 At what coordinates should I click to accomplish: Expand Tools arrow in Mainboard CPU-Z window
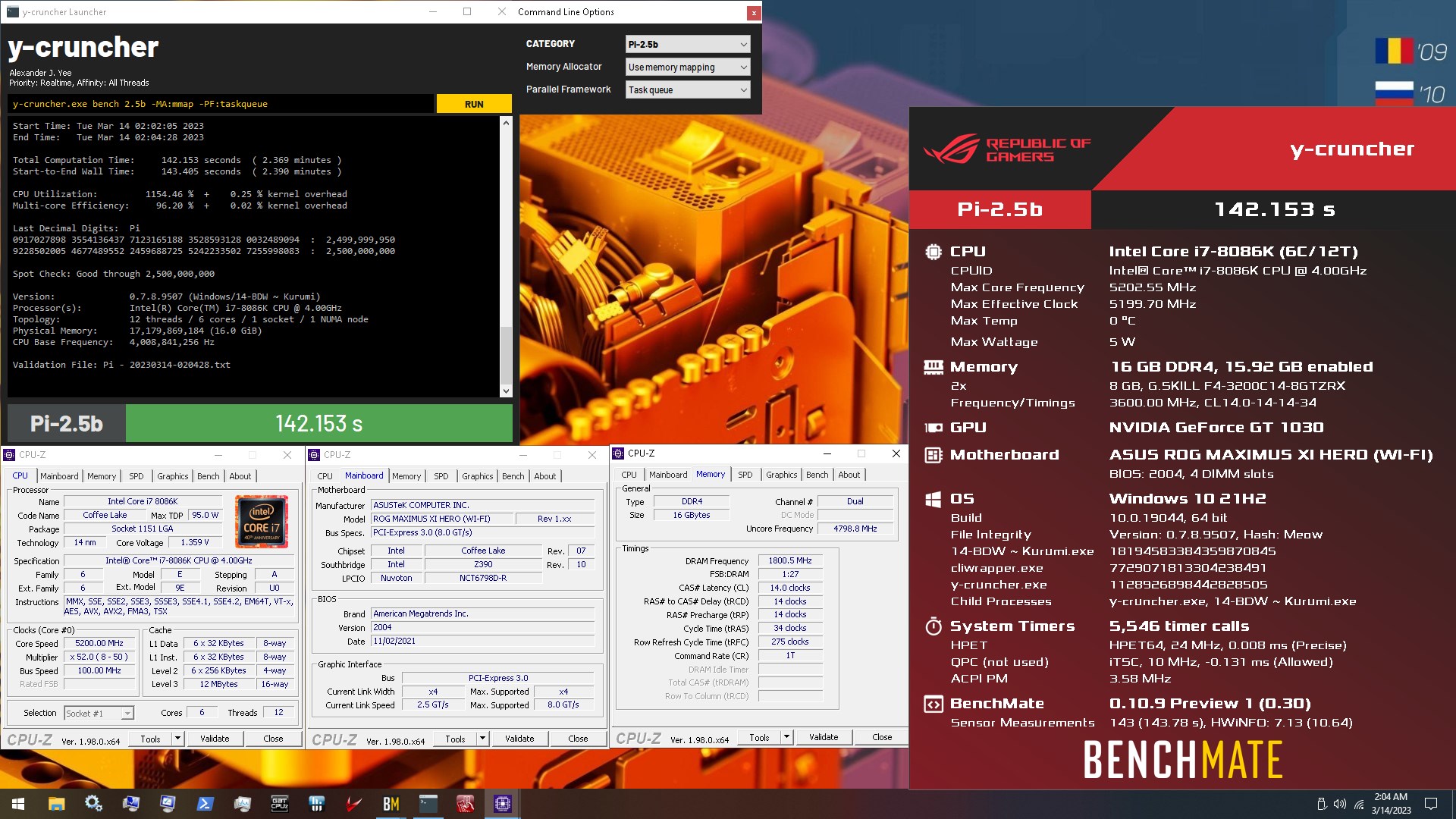click(482, 739)
